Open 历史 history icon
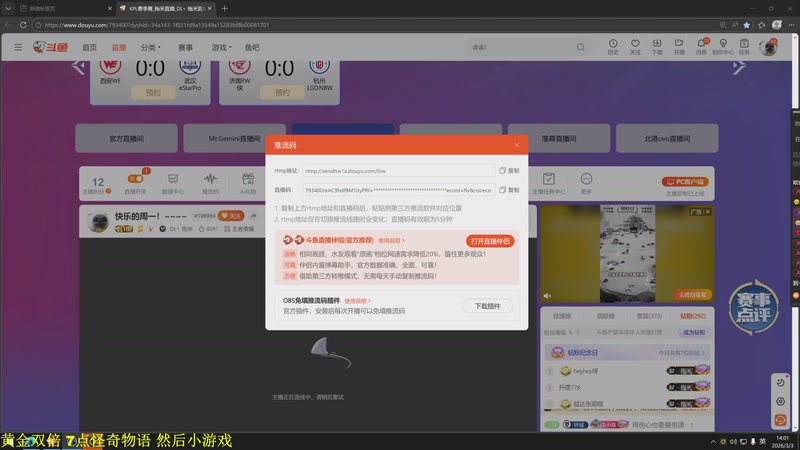 [613, 47]
